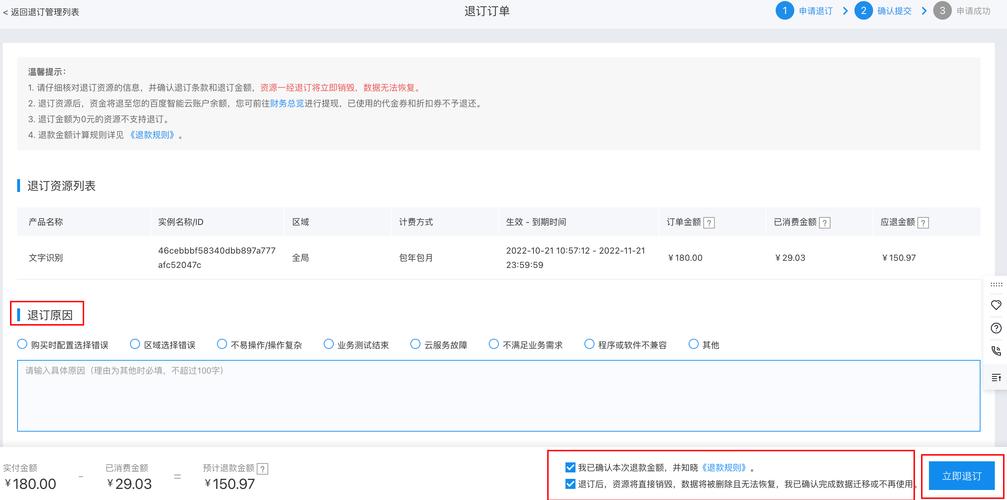This screenshot has height=500, width=1007.
Task: Select reason 程序或软件不兼容
Action: point(589,344)
